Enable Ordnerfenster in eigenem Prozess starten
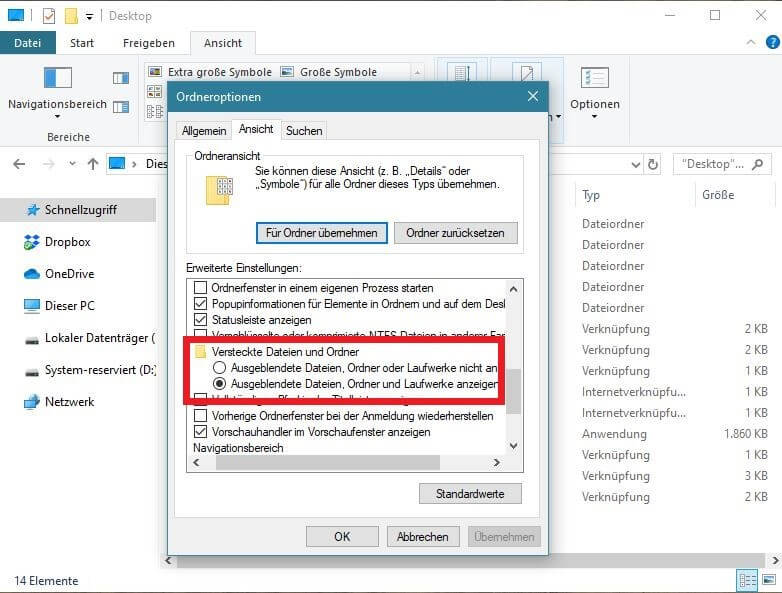This screenshot has width=782, height=593. 200,288
